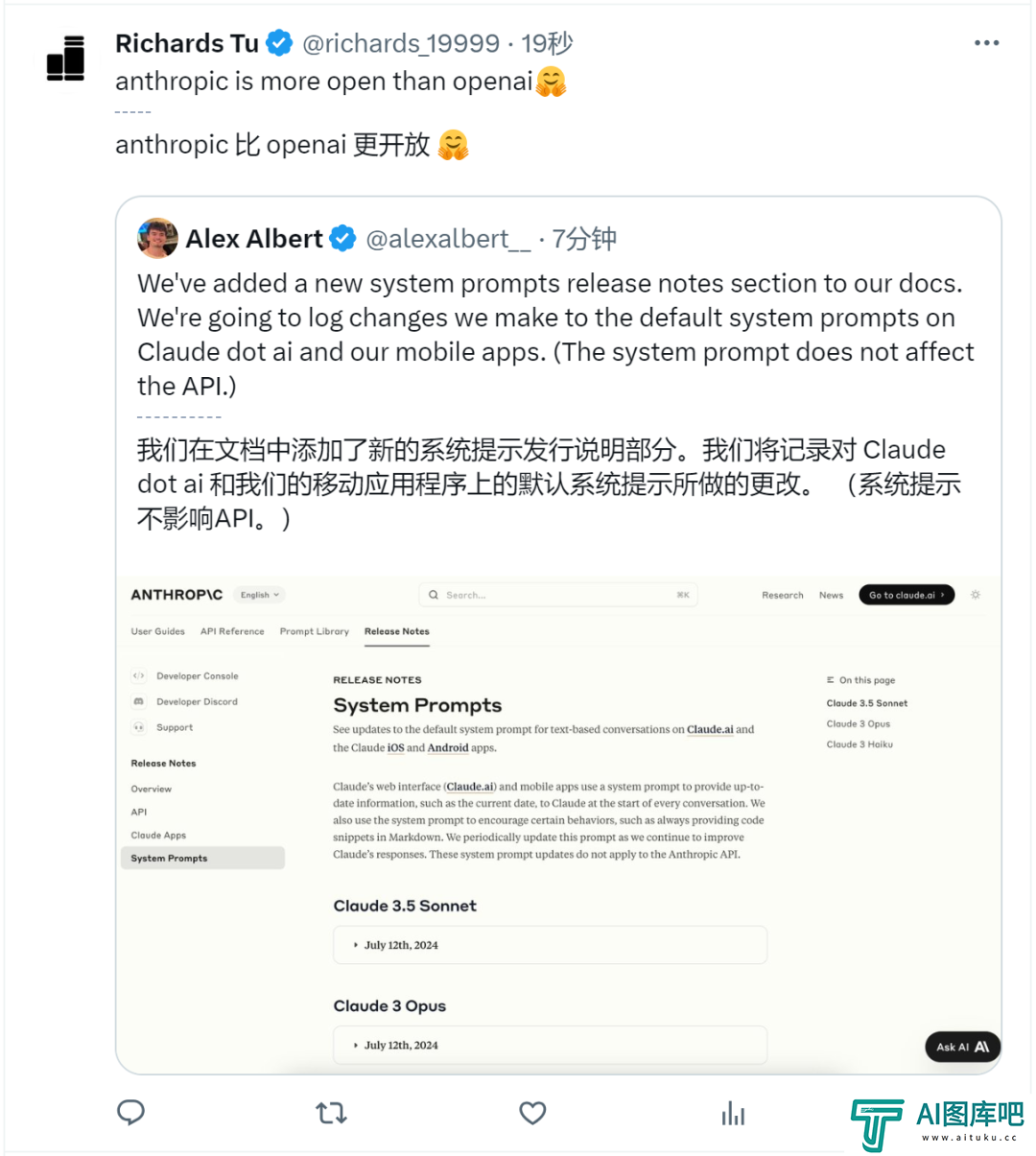Focus the docs Search field

[x=558, y=595]
